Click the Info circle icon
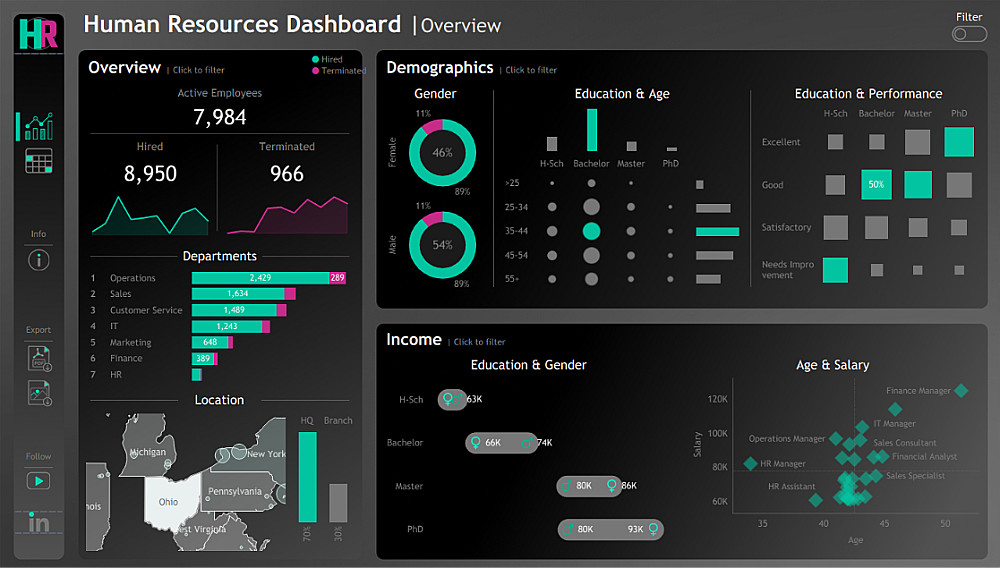This screenshot has height=568, width=1000. [x=39, y=260]
